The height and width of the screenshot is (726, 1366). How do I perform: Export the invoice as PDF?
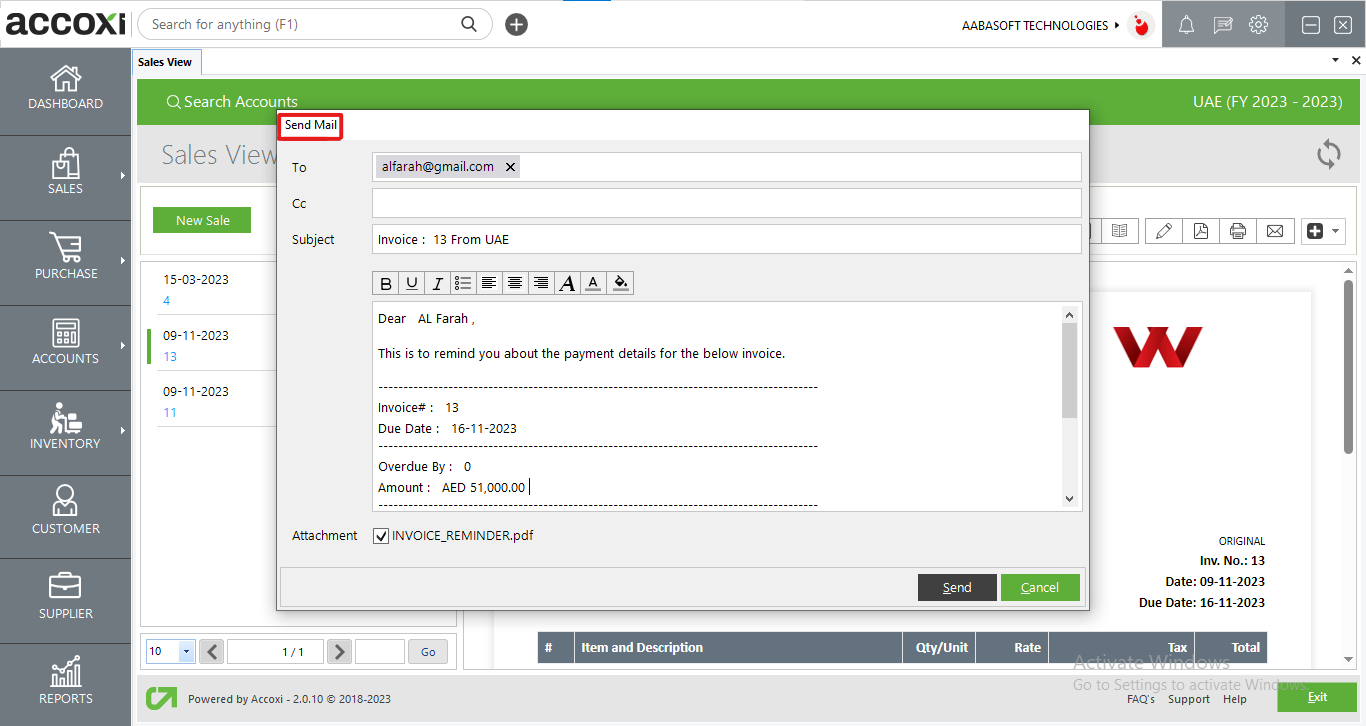(1200, 230)
